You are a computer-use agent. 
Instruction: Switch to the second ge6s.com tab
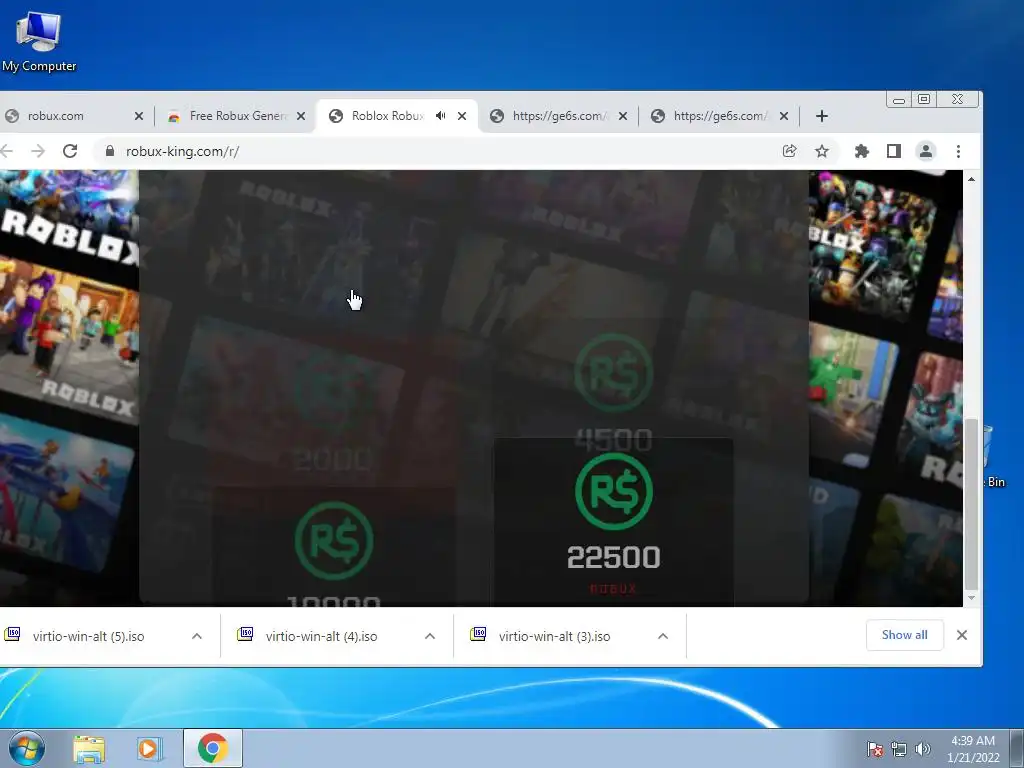pyautogui.click(x=719, y=116)
